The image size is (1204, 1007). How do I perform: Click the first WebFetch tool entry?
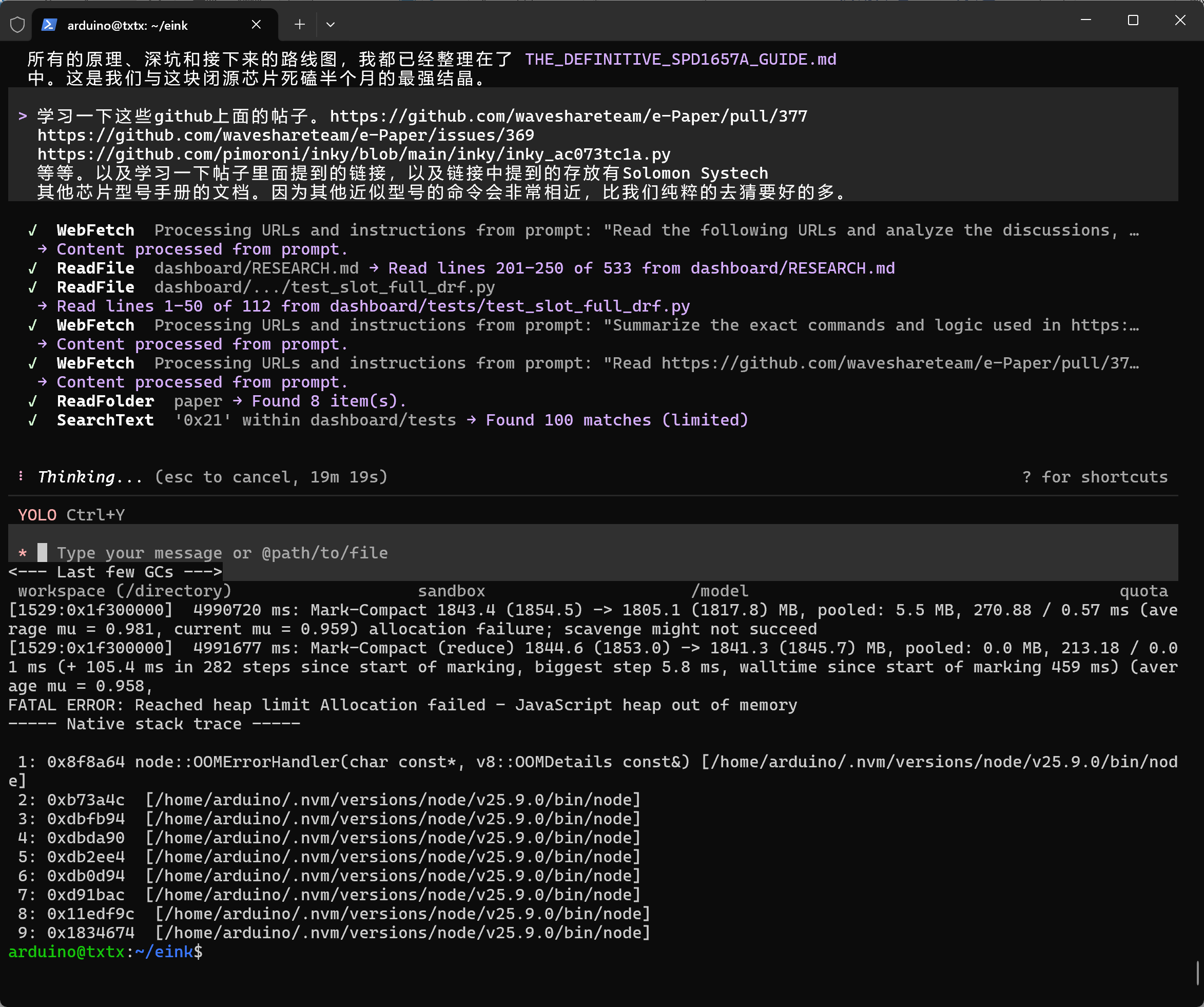(x=583, y=230)
